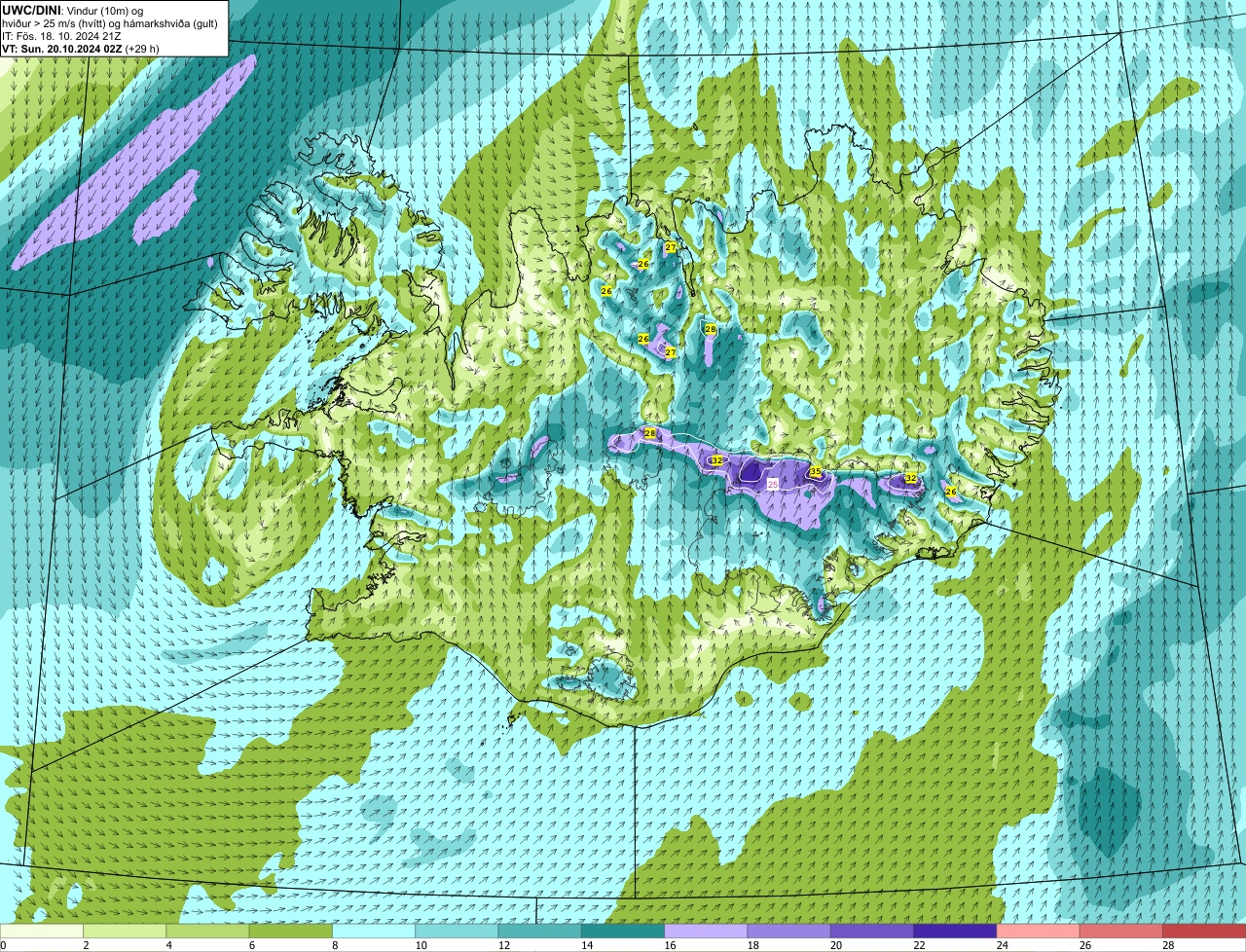Pick the 4–6 m/s green swatch

point(207,931)
